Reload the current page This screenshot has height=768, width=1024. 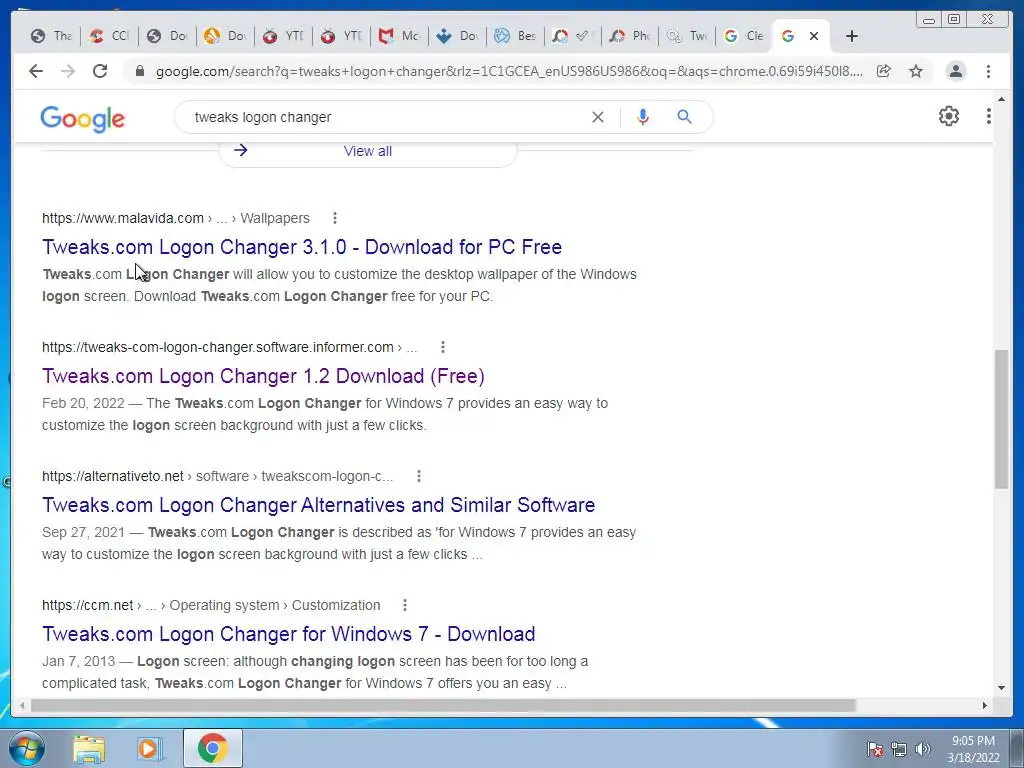point(100,71)
